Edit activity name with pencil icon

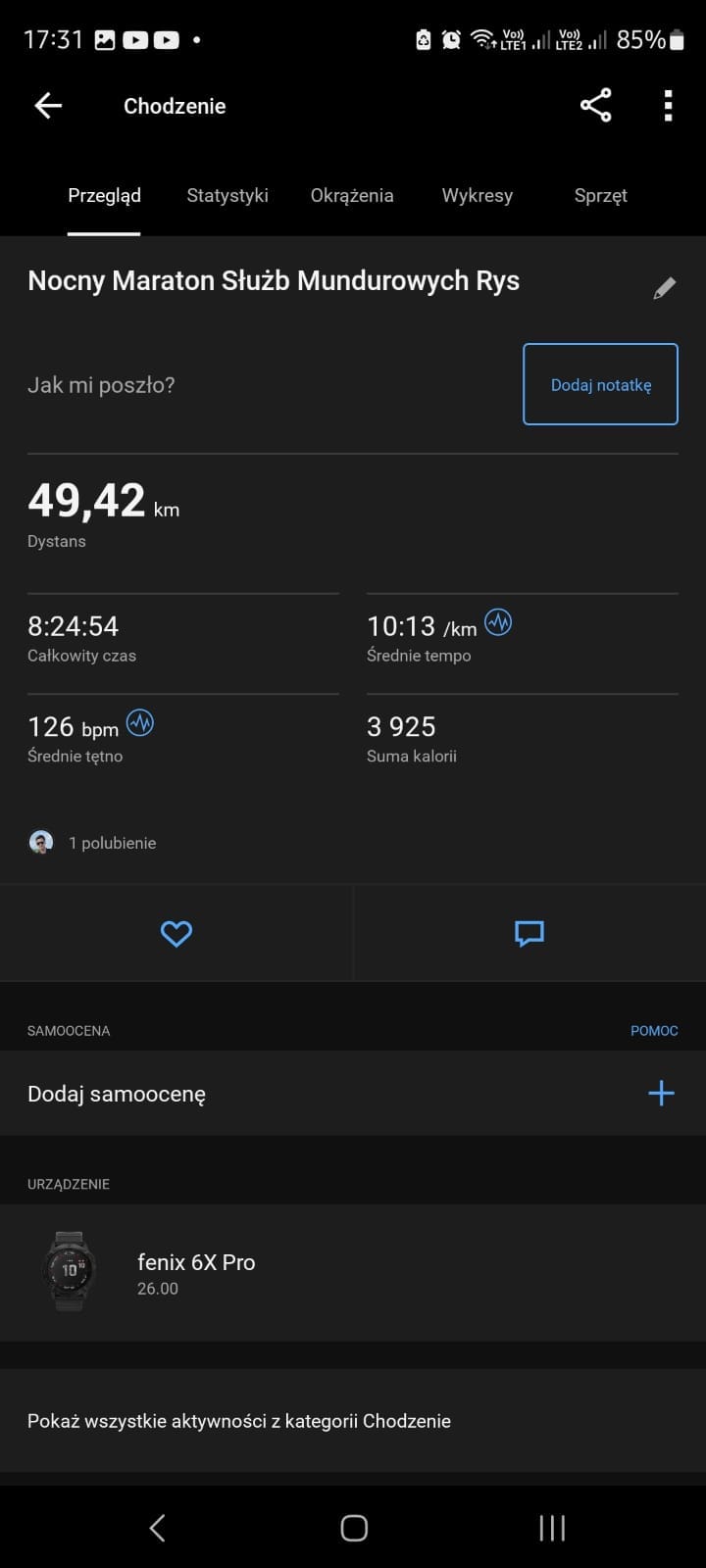(664, 288)
